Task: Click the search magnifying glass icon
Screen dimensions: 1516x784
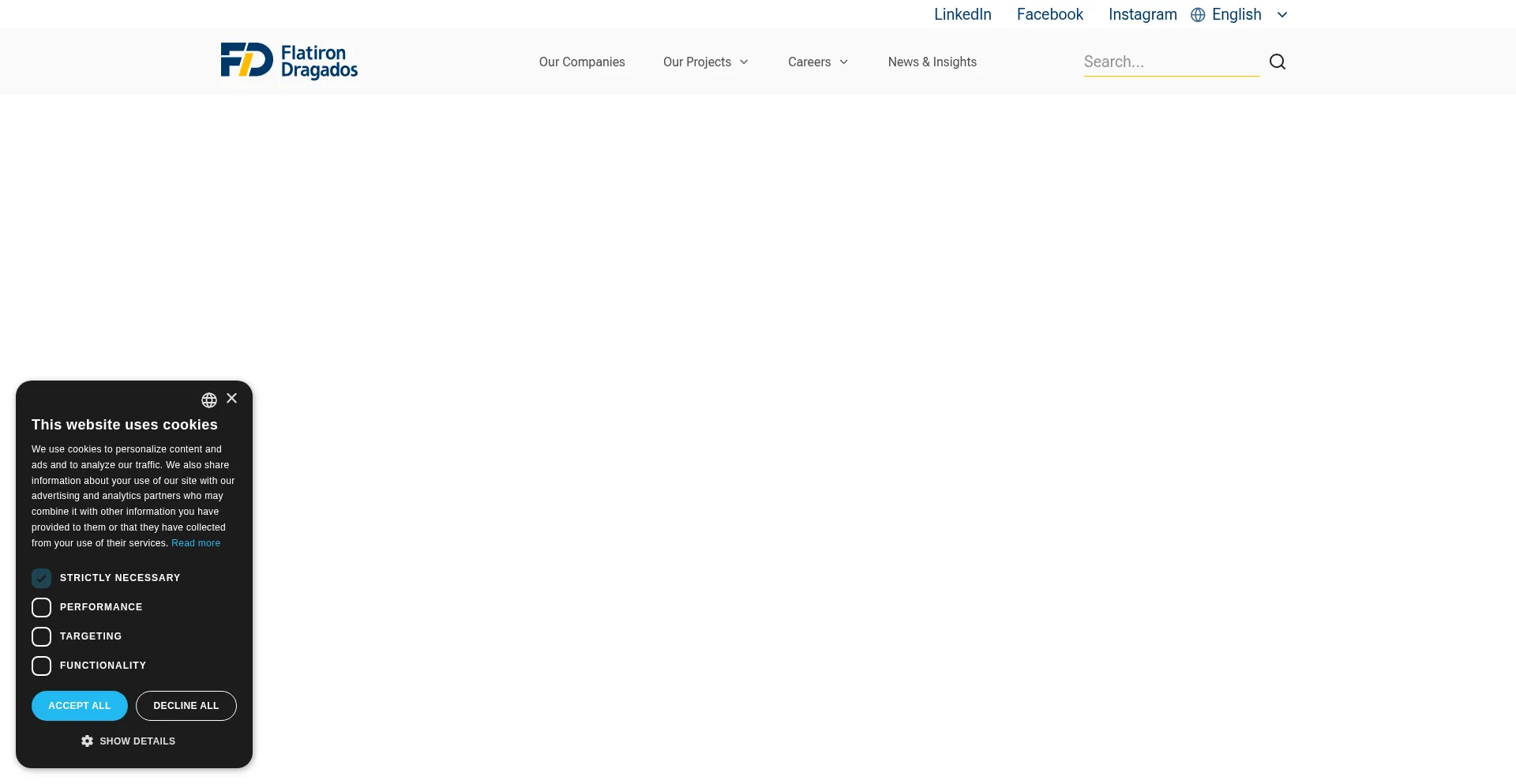Action: pyautogui.click(x=1277, y=62)
